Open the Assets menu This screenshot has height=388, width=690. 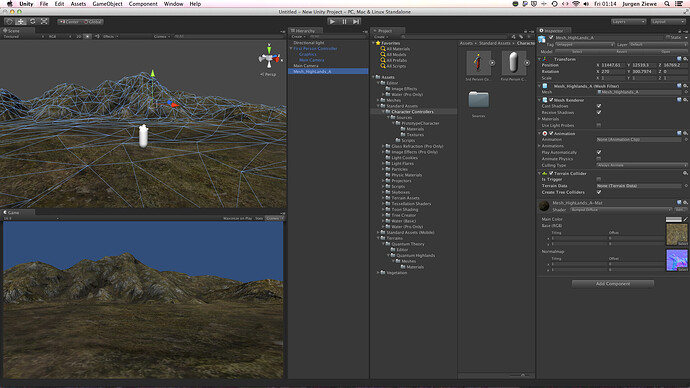point(78,4)
